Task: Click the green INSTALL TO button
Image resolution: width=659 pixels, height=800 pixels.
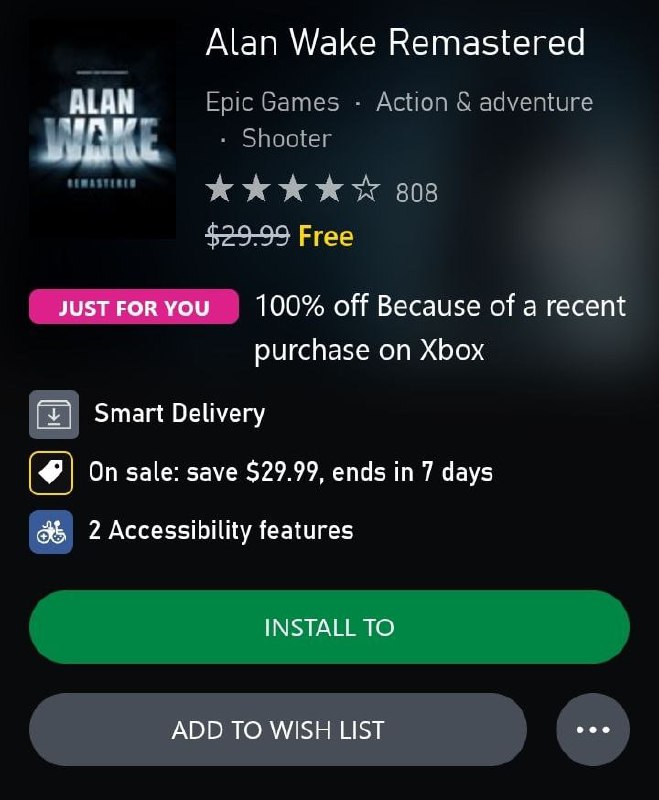Action: [x=330, y=627]
